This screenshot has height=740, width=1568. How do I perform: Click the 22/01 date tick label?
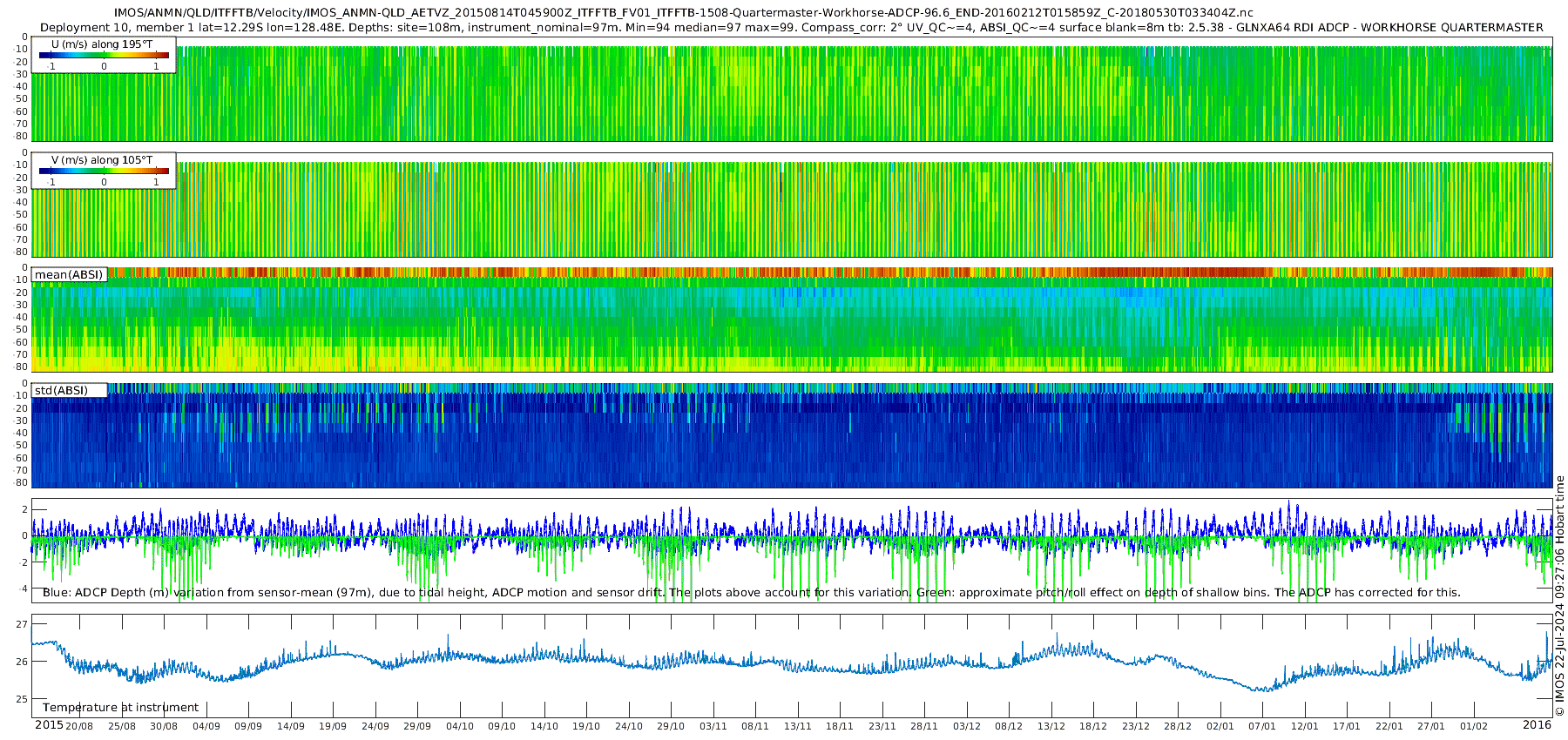pos(1389,726)
